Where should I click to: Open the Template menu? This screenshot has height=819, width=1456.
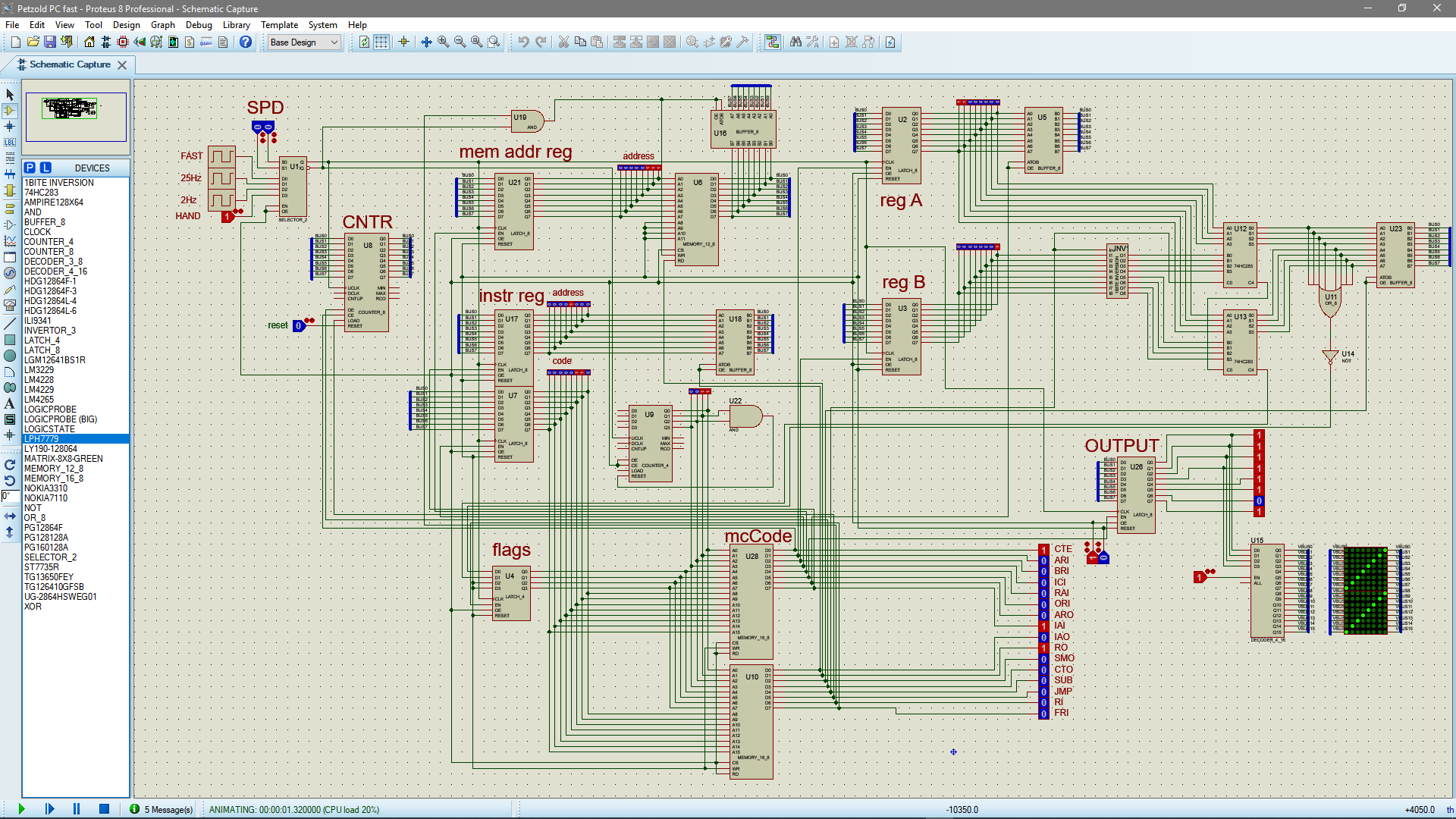coord(279,25)
